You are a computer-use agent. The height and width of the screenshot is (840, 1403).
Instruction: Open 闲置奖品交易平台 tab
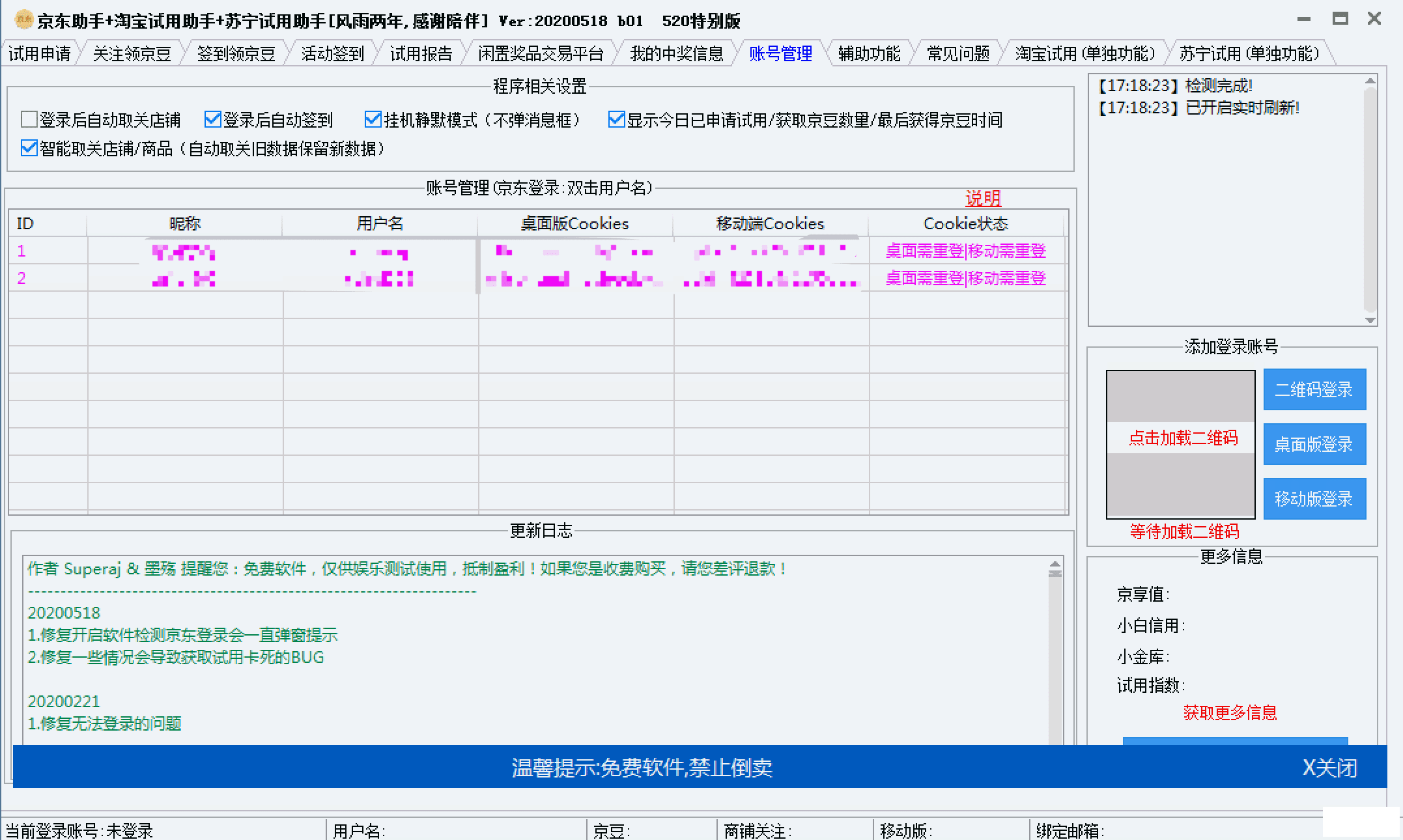click(541, 53)
